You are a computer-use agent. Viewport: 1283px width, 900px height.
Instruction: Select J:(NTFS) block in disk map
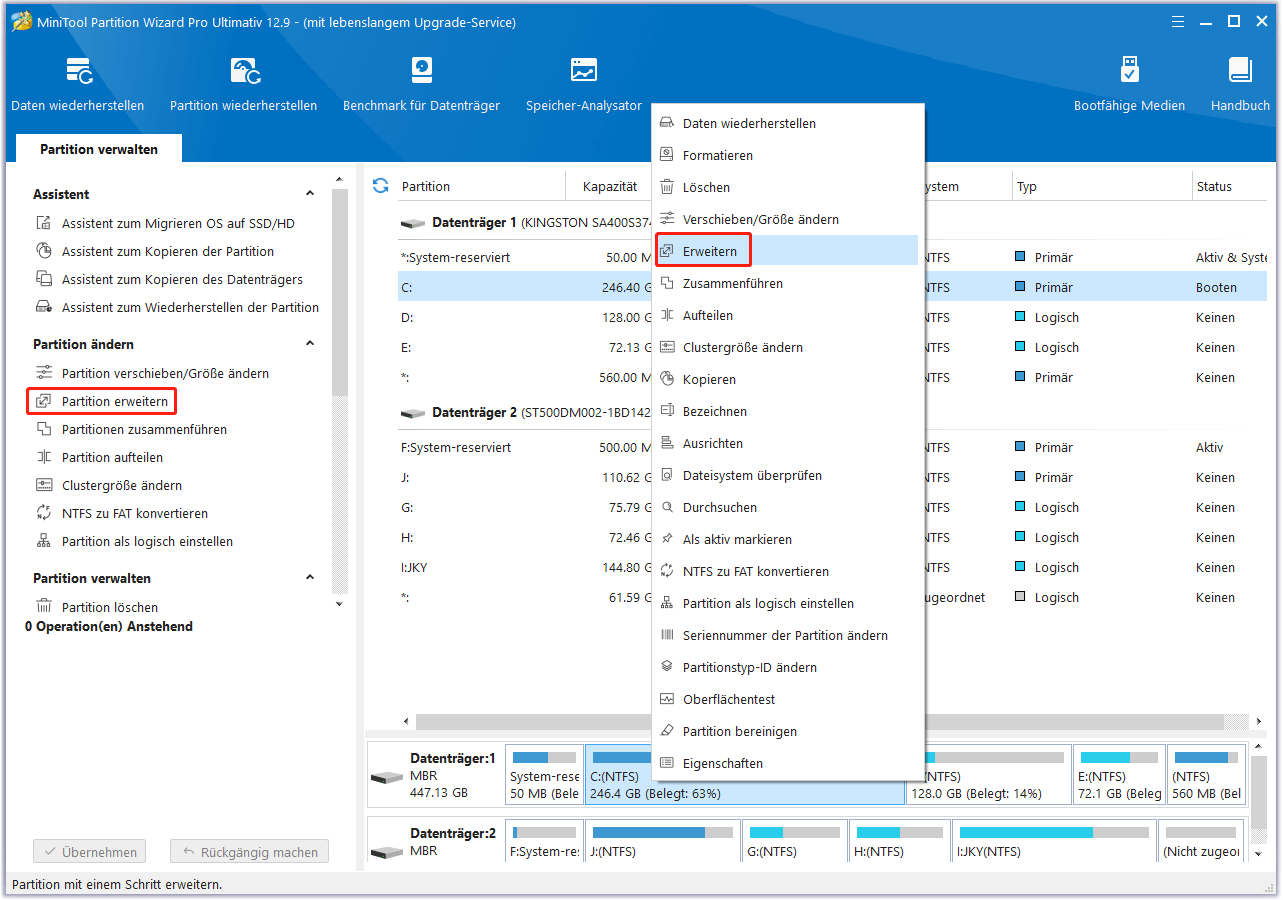point(663,843)
